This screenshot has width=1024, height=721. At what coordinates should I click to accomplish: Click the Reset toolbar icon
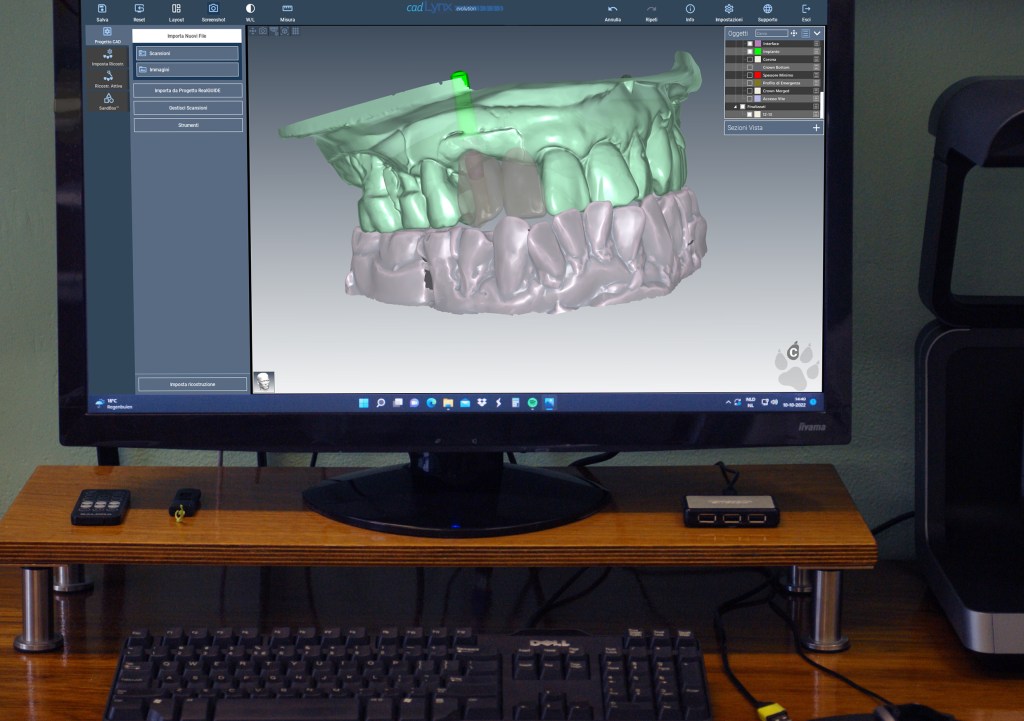139,9
